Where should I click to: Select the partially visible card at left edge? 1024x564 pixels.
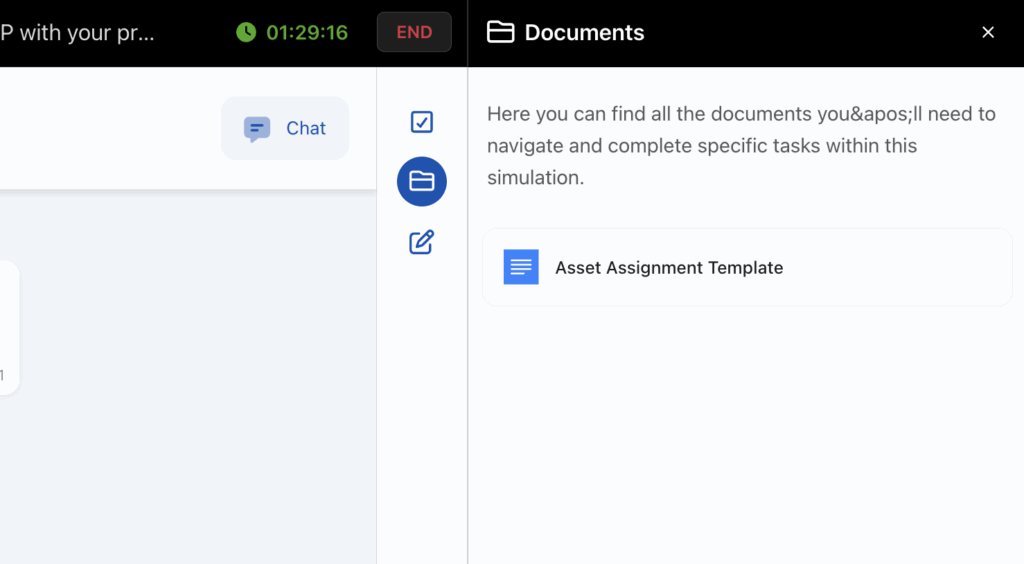tap(8, 327)
